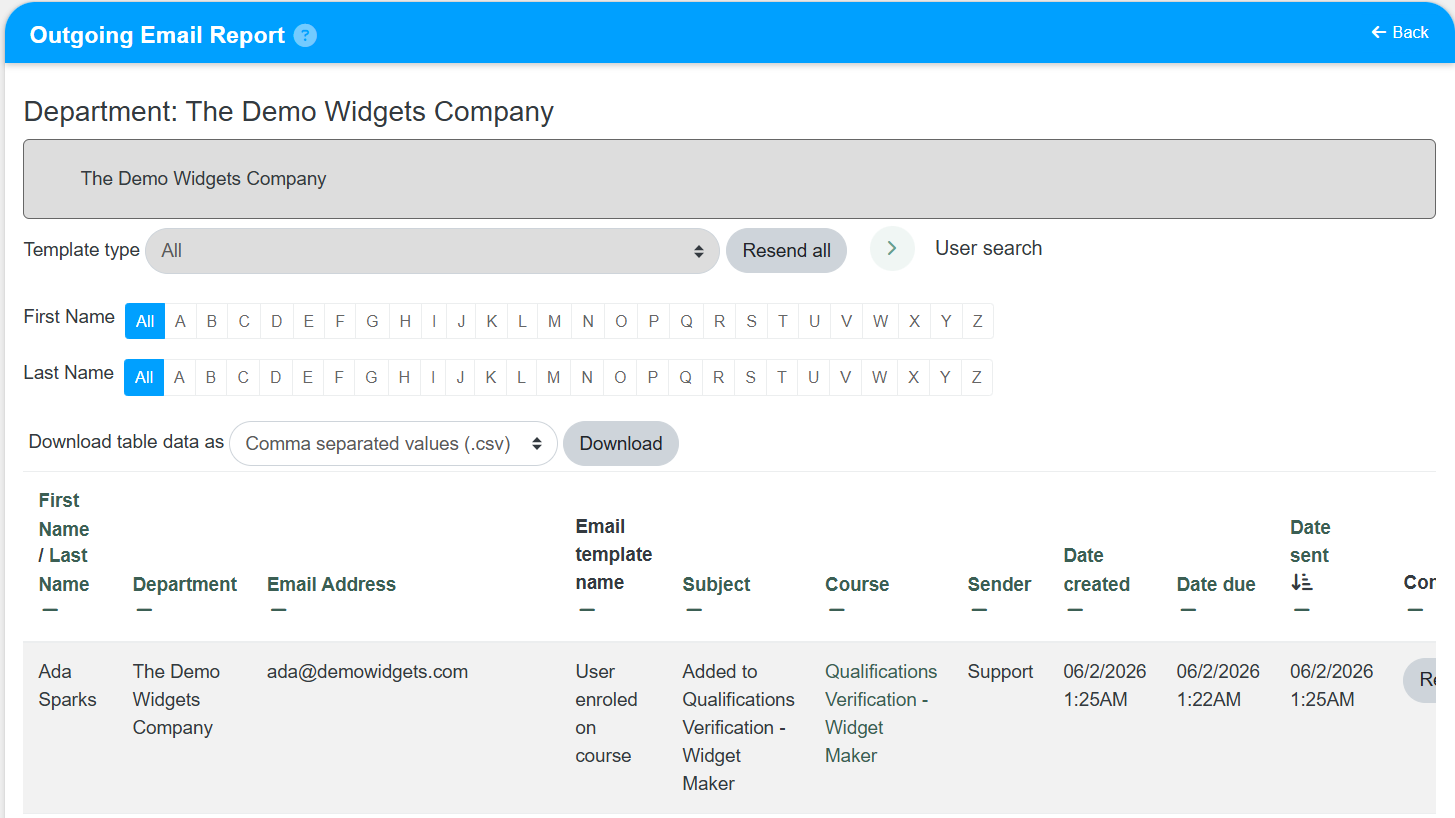Filter First Name by letter P

point(653,321)
